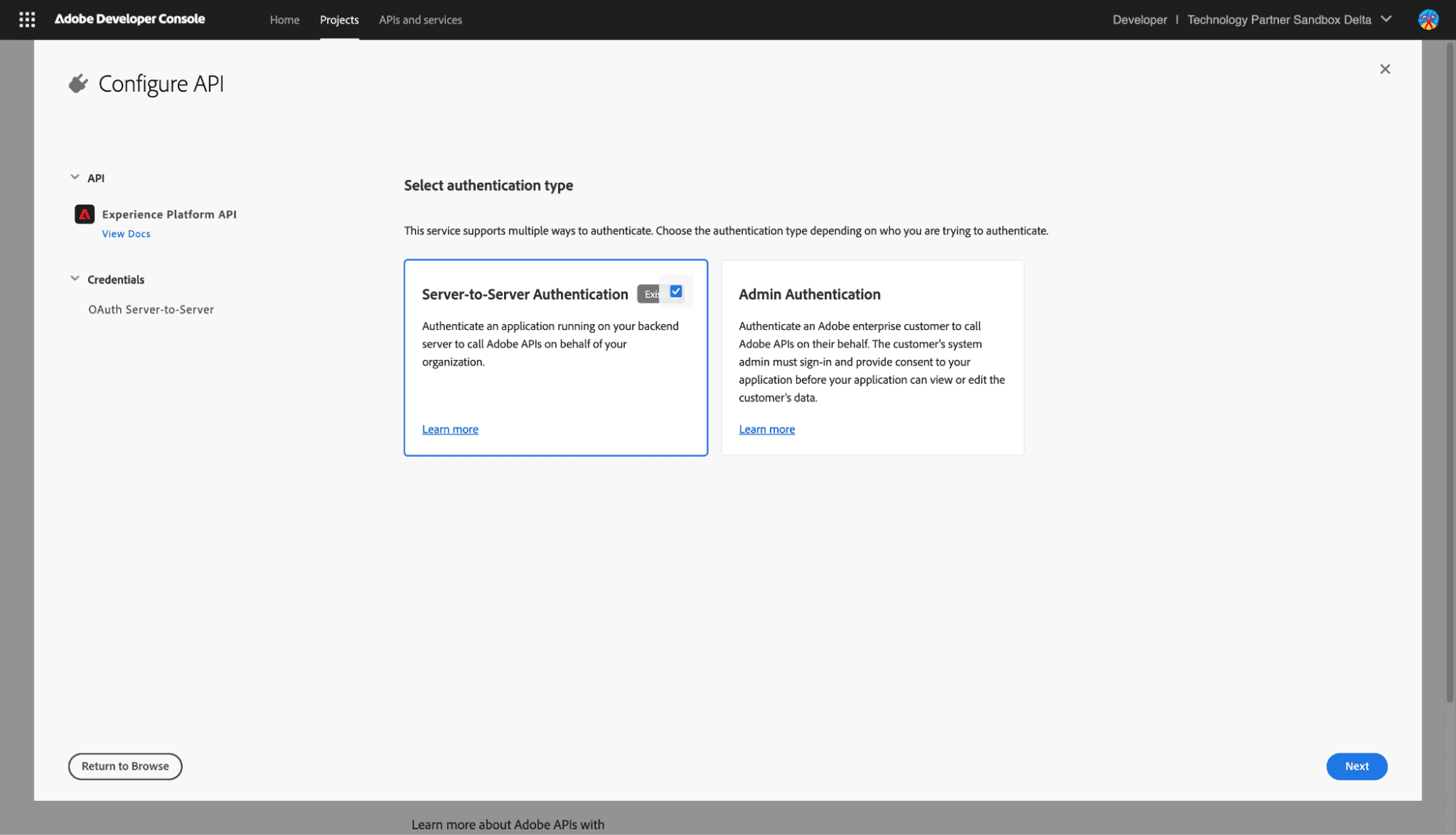This screenshot has height=835, width=1456.
Task: Open the profile avatar menu
Action: 1427,19
